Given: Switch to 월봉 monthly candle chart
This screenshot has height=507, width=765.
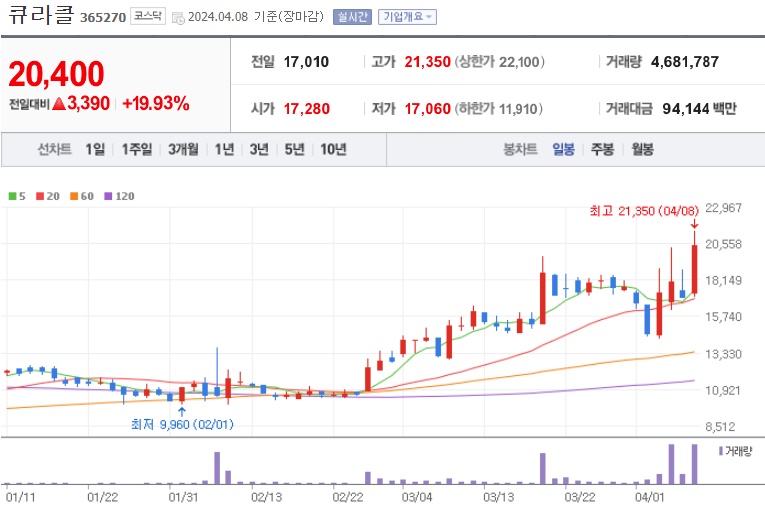Looking at the screenshot, I should point(643,149).
